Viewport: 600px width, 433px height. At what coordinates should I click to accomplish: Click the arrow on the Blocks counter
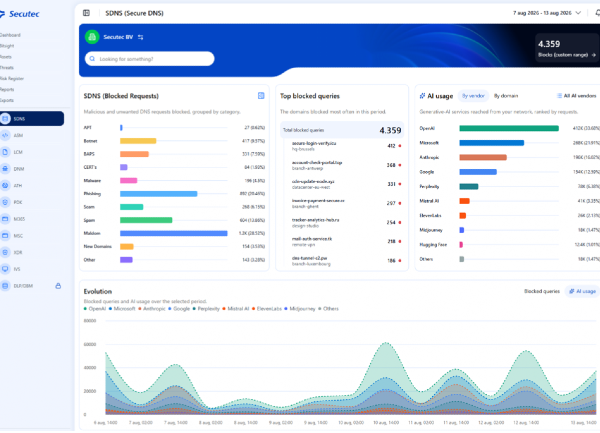[x=593, y=55]
